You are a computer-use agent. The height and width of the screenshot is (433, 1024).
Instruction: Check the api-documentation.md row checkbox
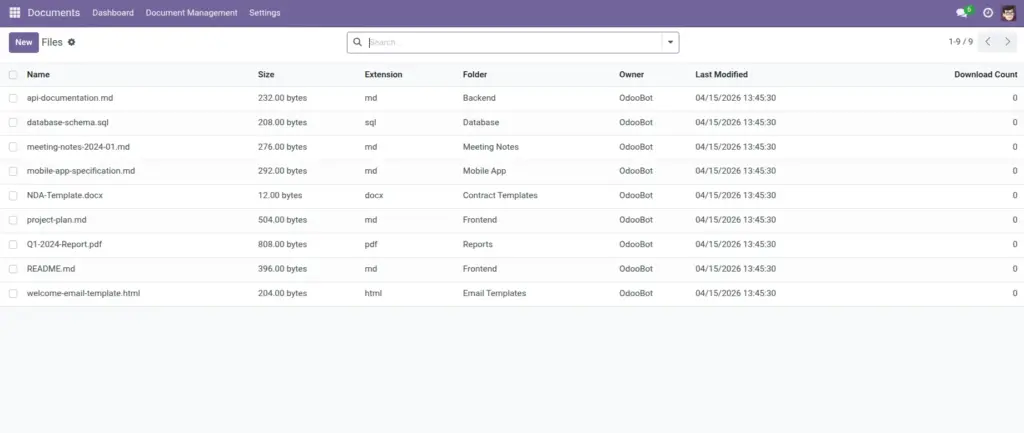13,99
